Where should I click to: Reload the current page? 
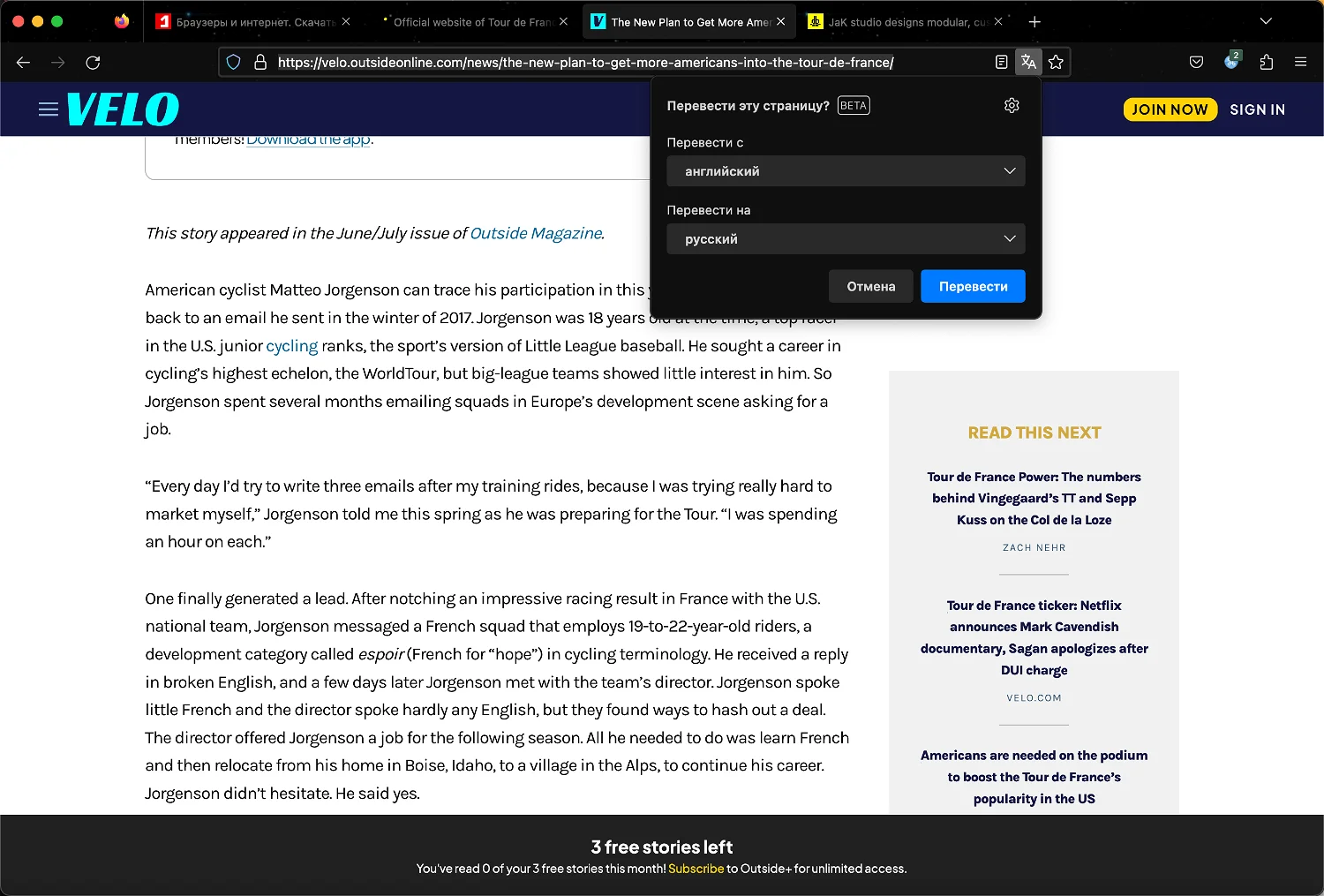[x=93, y=63]
